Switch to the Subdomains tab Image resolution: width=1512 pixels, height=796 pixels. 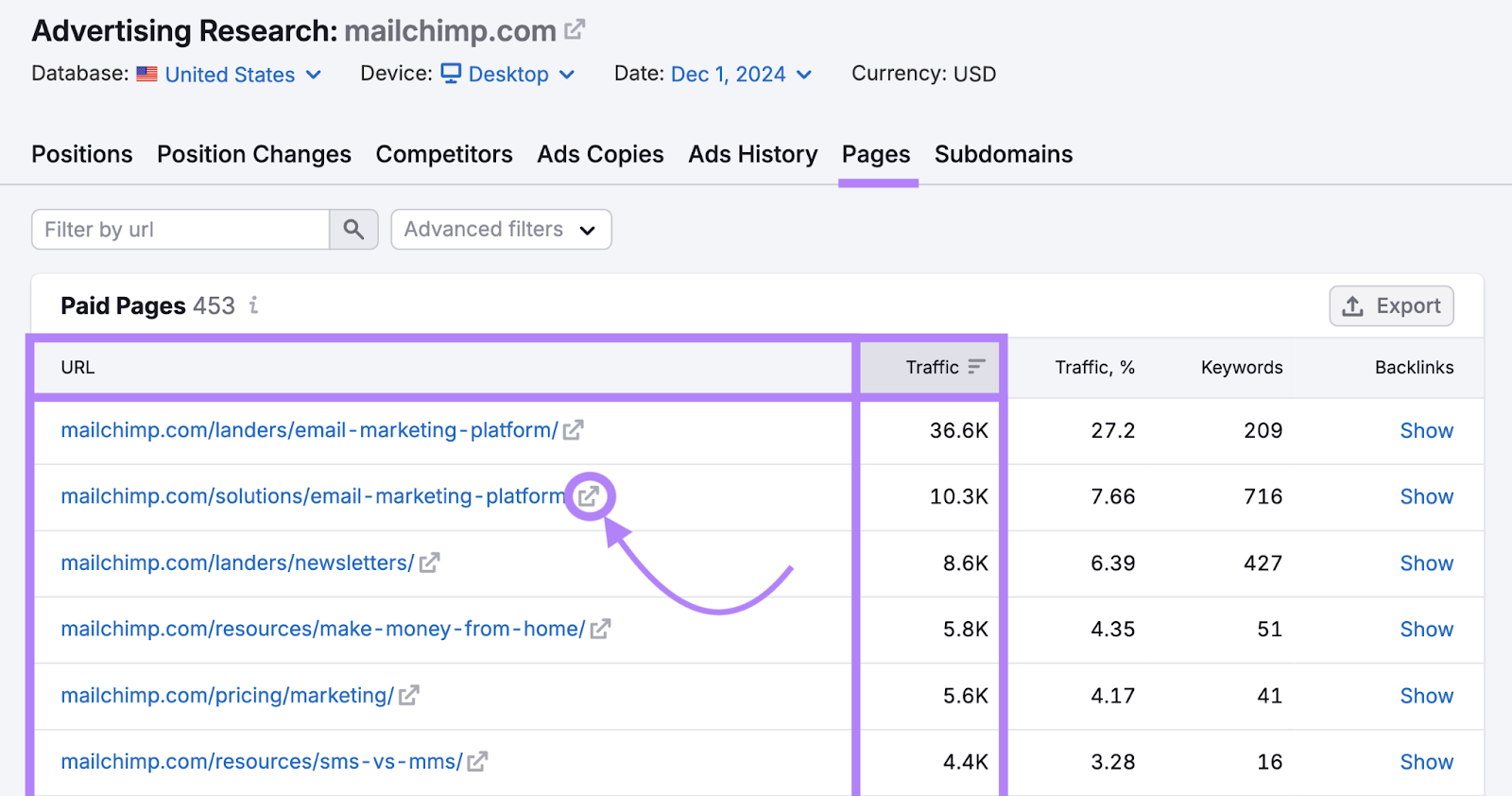pyautogui.click(x=1004, y=154)
